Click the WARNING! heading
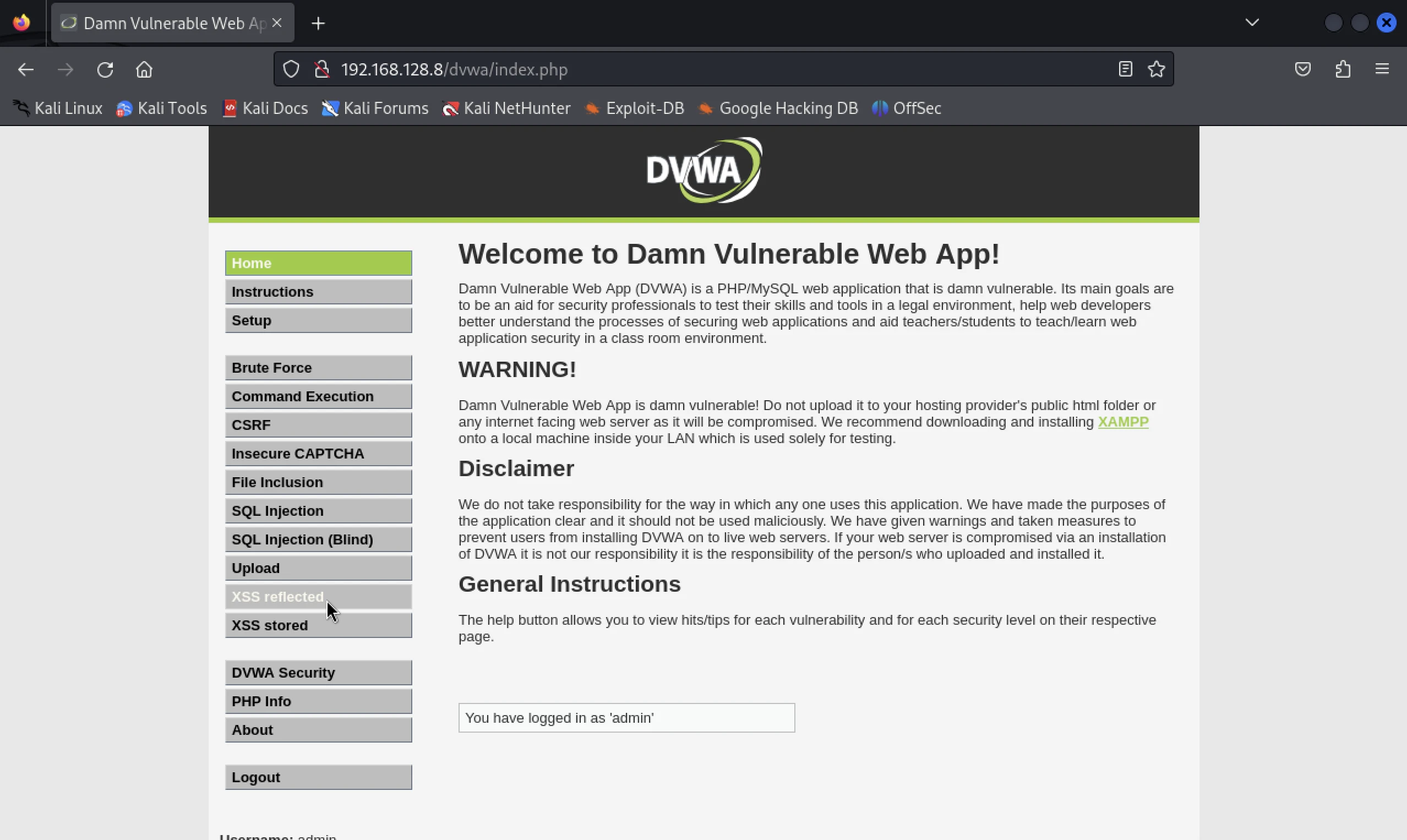The image size is (1407, 840). (x=517, y=369)
